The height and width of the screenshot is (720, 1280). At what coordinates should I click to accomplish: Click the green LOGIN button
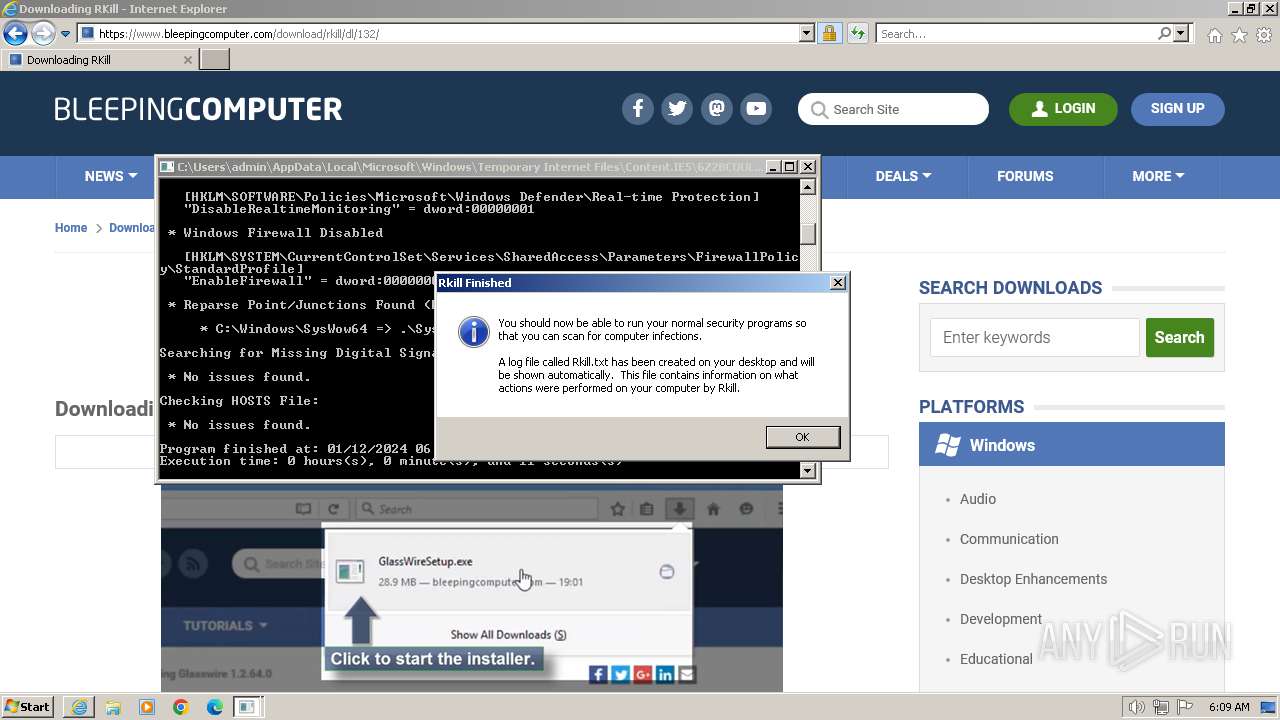(x=1063, y=109)
